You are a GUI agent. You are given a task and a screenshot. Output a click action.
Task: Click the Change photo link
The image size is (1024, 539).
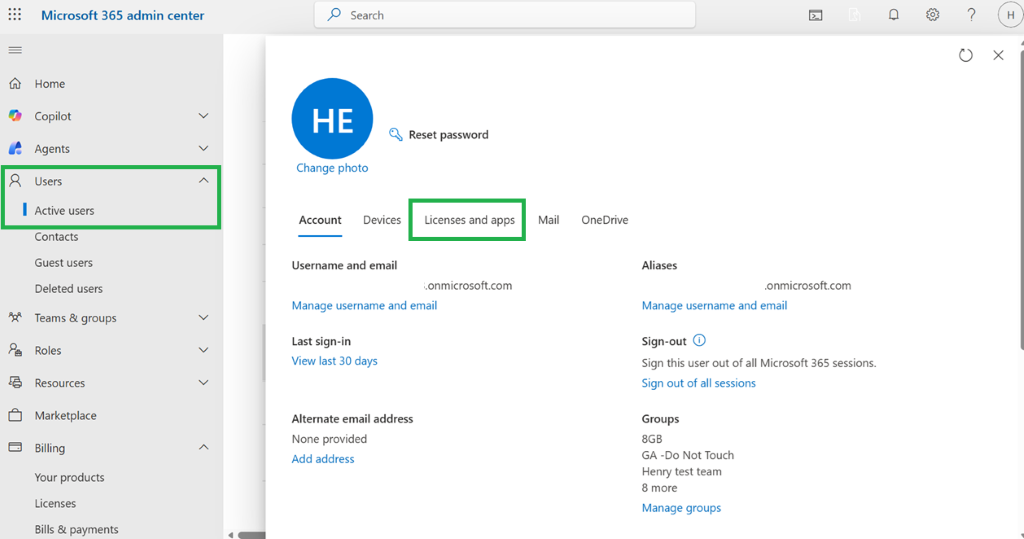tap(332, 168)
